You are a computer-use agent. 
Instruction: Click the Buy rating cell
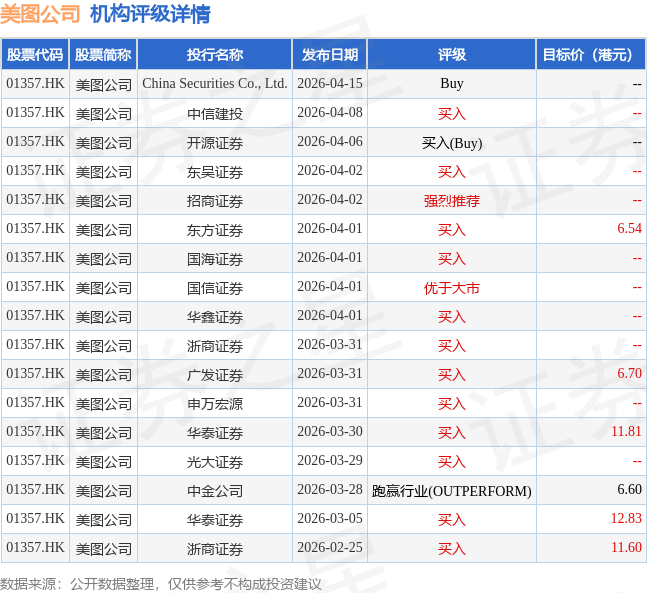coord(452,84)
